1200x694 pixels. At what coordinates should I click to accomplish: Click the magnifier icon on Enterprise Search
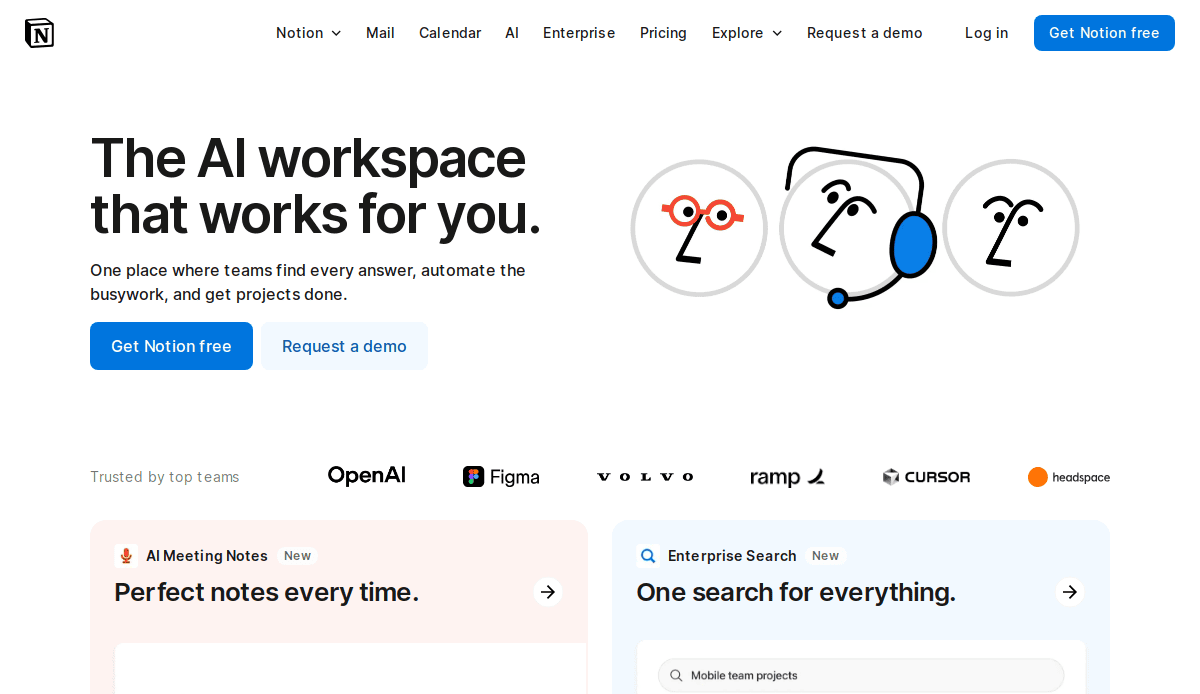click(x=647, y=555)
